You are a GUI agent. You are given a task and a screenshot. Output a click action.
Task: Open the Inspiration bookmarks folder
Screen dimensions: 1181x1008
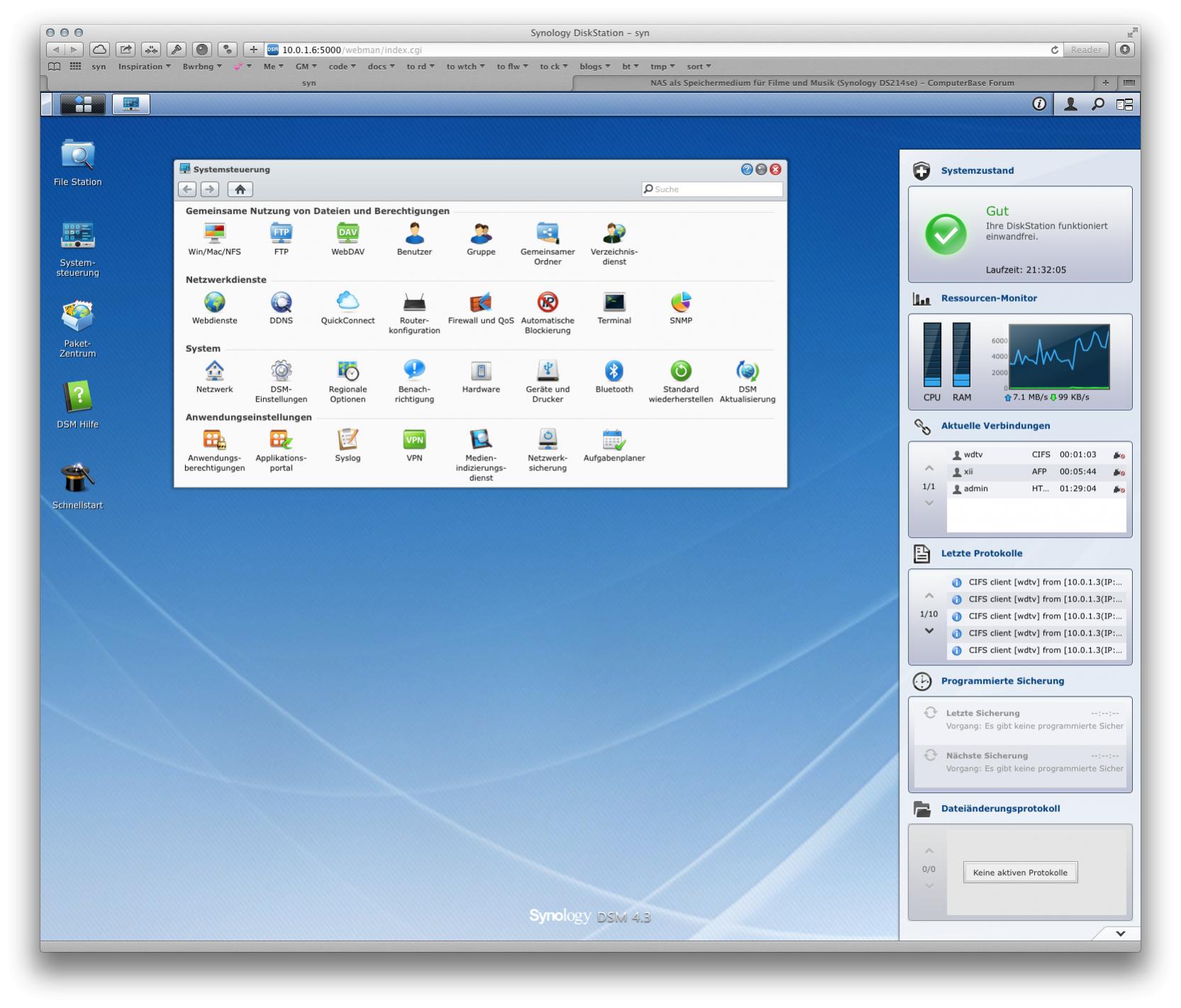pos(144,67)
